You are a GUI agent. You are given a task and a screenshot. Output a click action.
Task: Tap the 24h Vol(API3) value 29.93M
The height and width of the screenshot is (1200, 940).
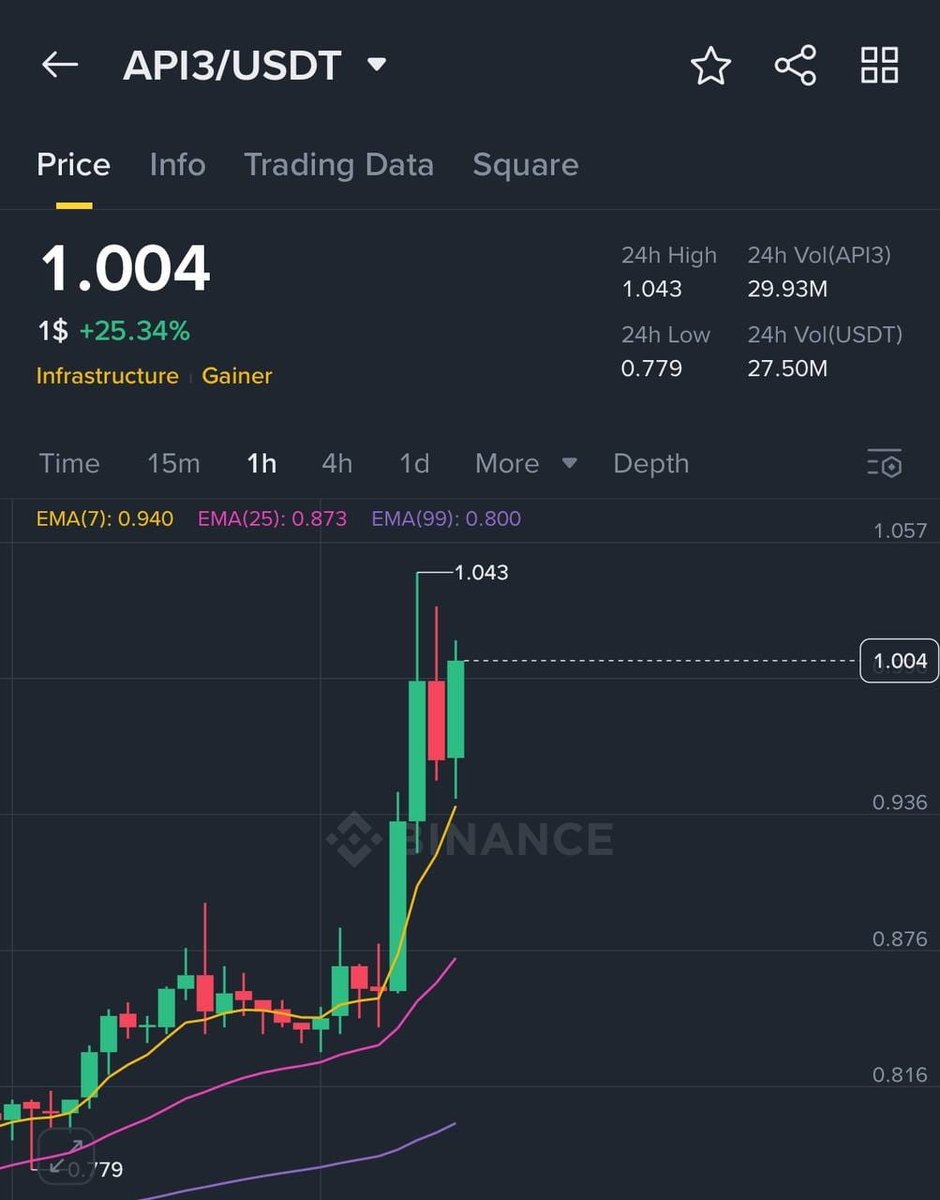pos(787,290)
